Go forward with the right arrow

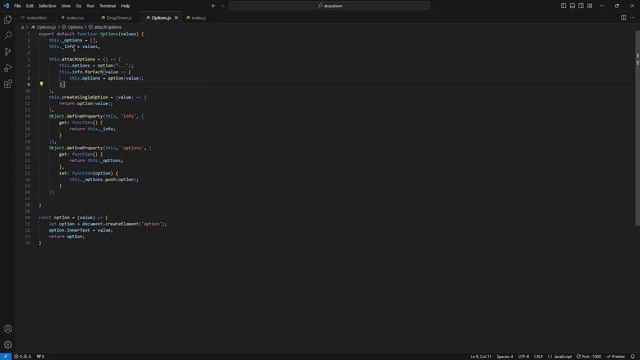pos(223,6)
